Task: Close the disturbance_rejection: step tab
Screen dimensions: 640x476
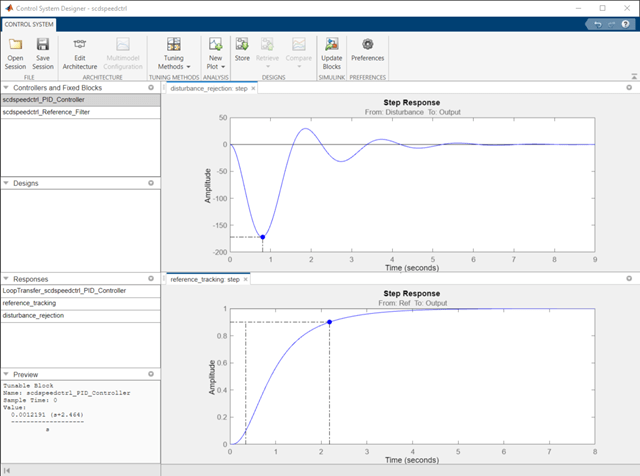Action: coord(253,89)
